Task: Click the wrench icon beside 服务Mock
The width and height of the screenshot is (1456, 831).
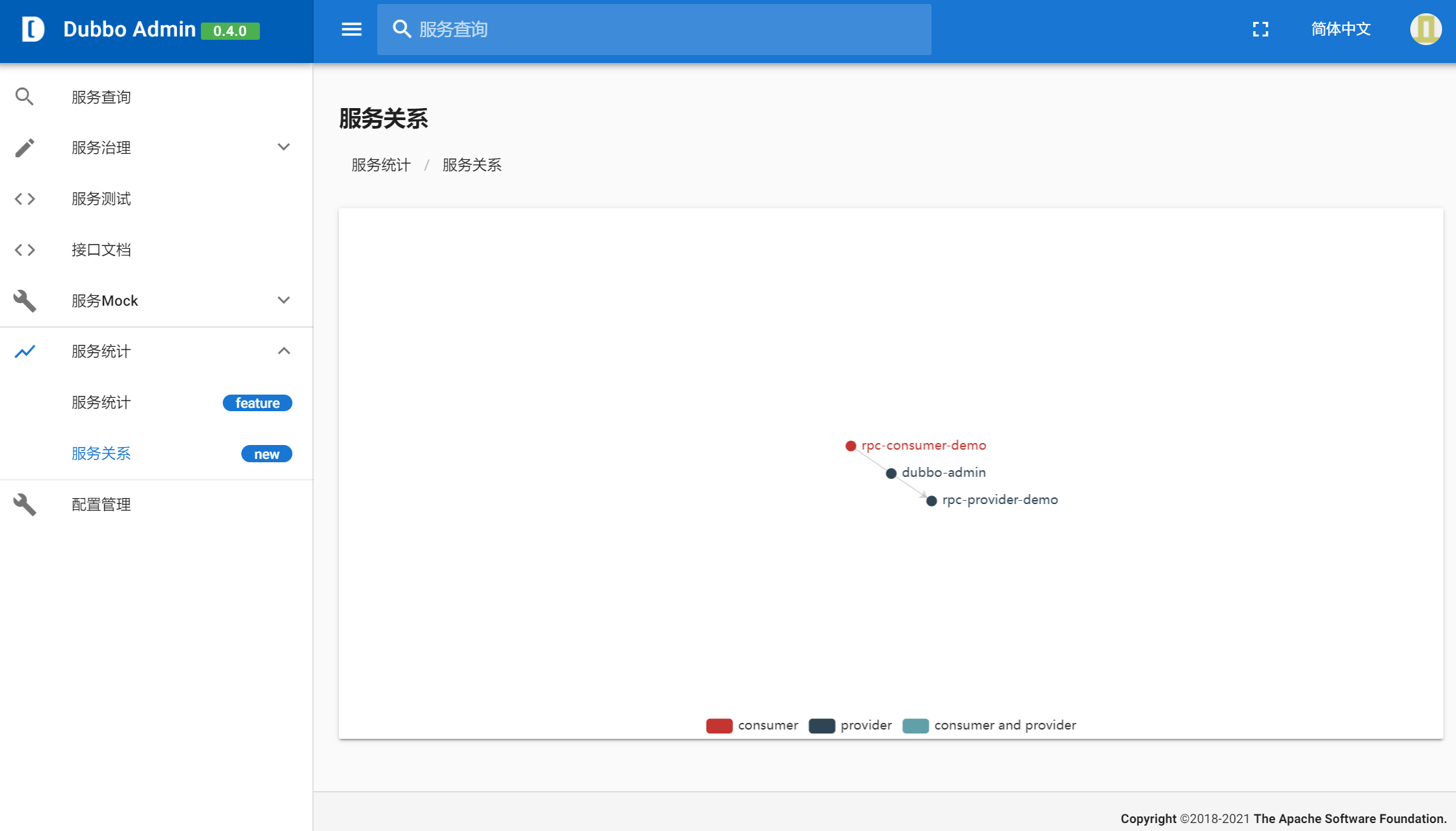Action: click(25, 300)
